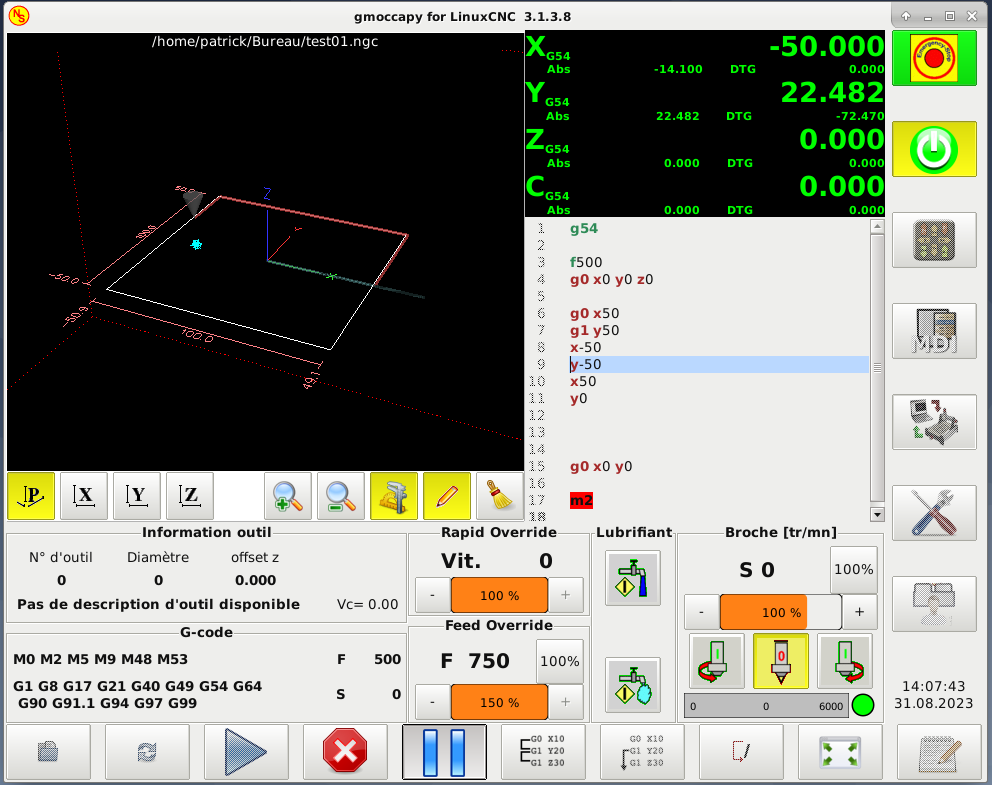The height and width of the screenshot is (785, 992).
Task: Open the user tabs button
Action: 934,603
